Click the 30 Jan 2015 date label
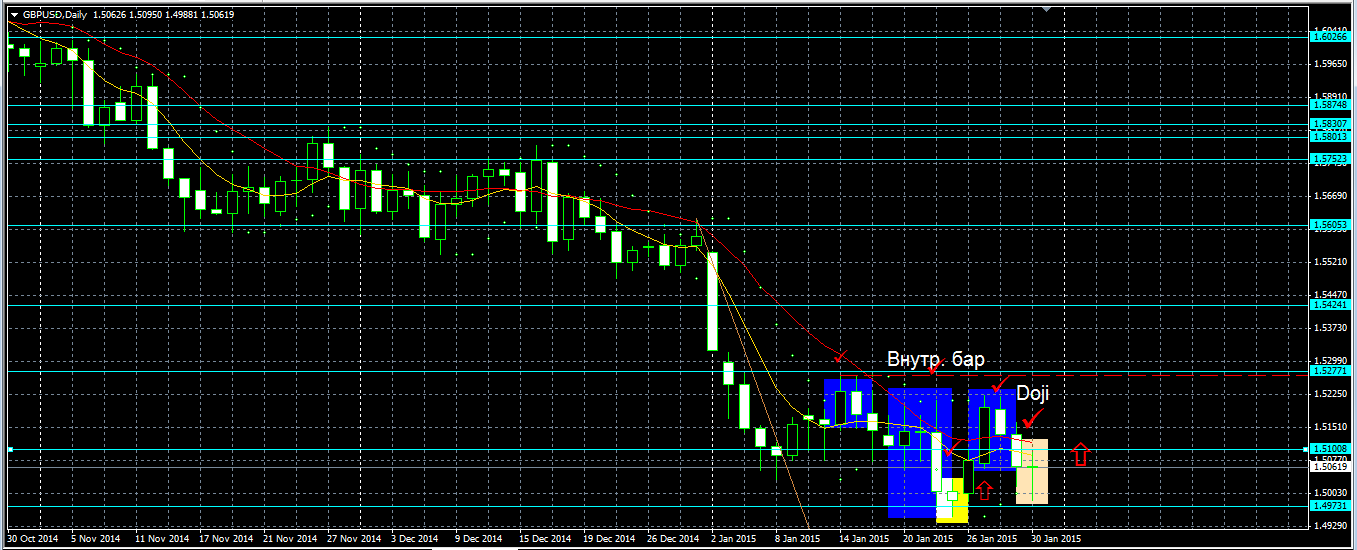 point(1056,538)
